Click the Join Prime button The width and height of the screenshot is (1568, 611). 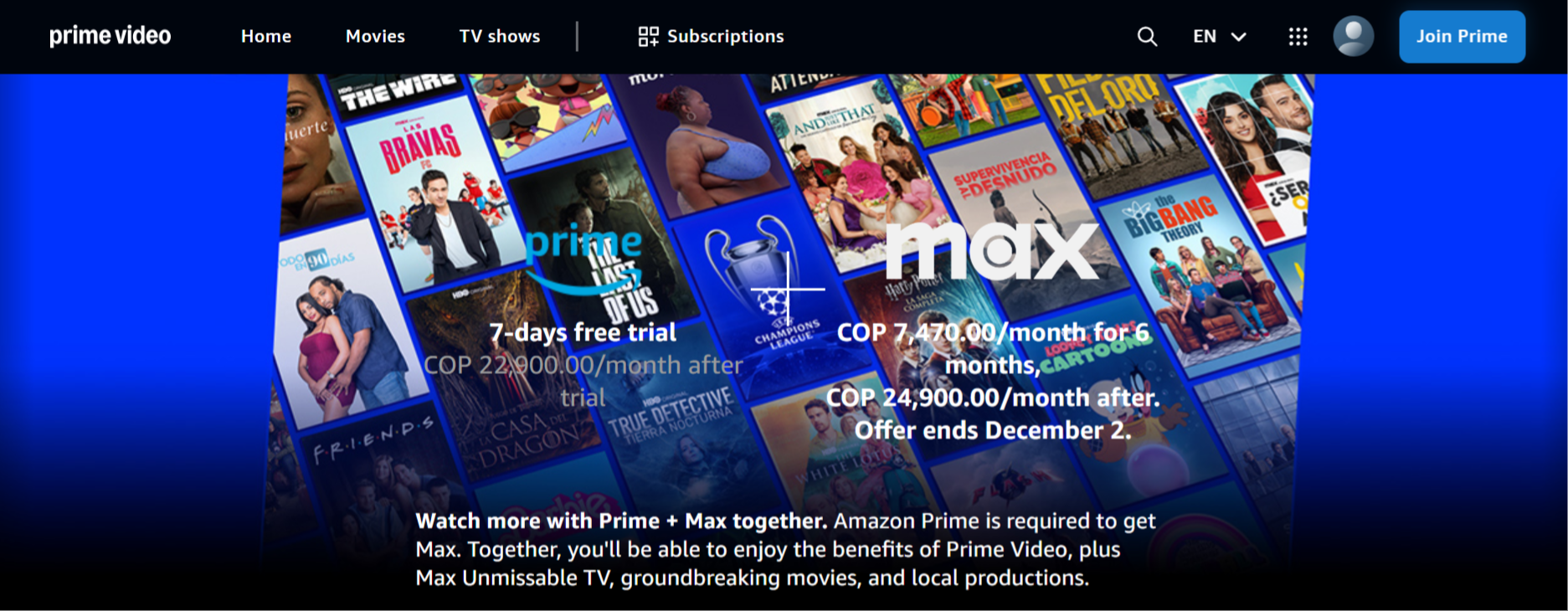[1462, 36]
